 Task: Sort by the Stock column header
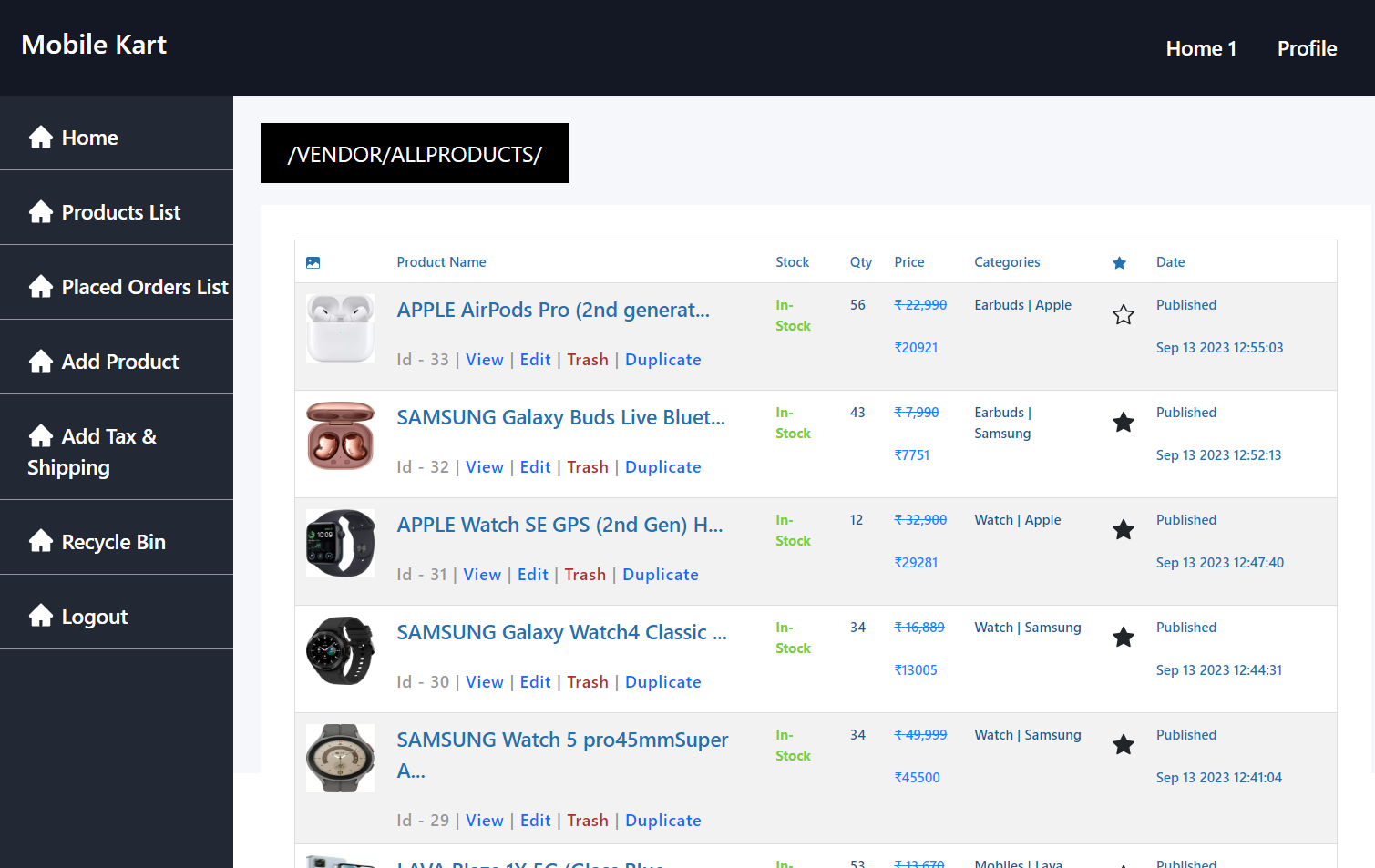tap(792, 262)
